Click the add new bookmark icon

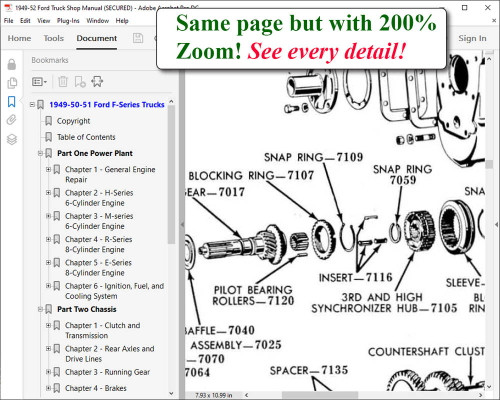coord(80,82)
